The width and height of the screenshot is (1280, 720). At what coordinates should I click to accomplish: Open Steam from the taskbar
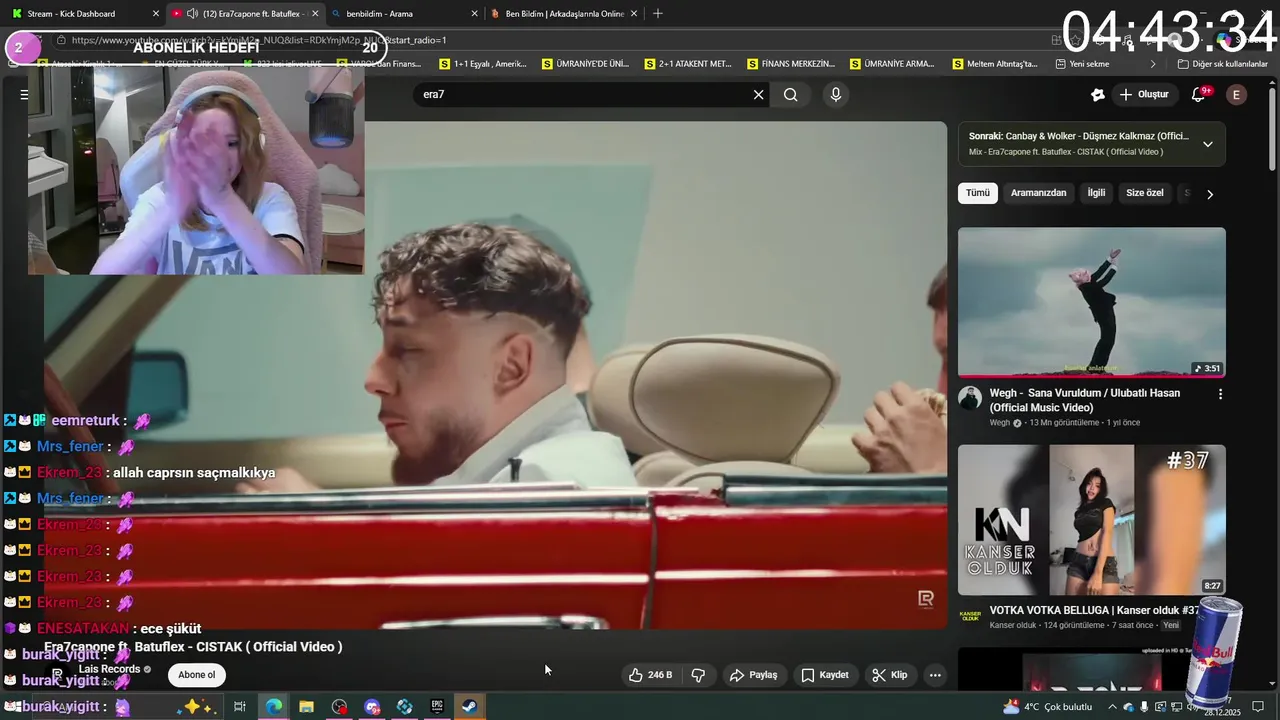point(469,706)
